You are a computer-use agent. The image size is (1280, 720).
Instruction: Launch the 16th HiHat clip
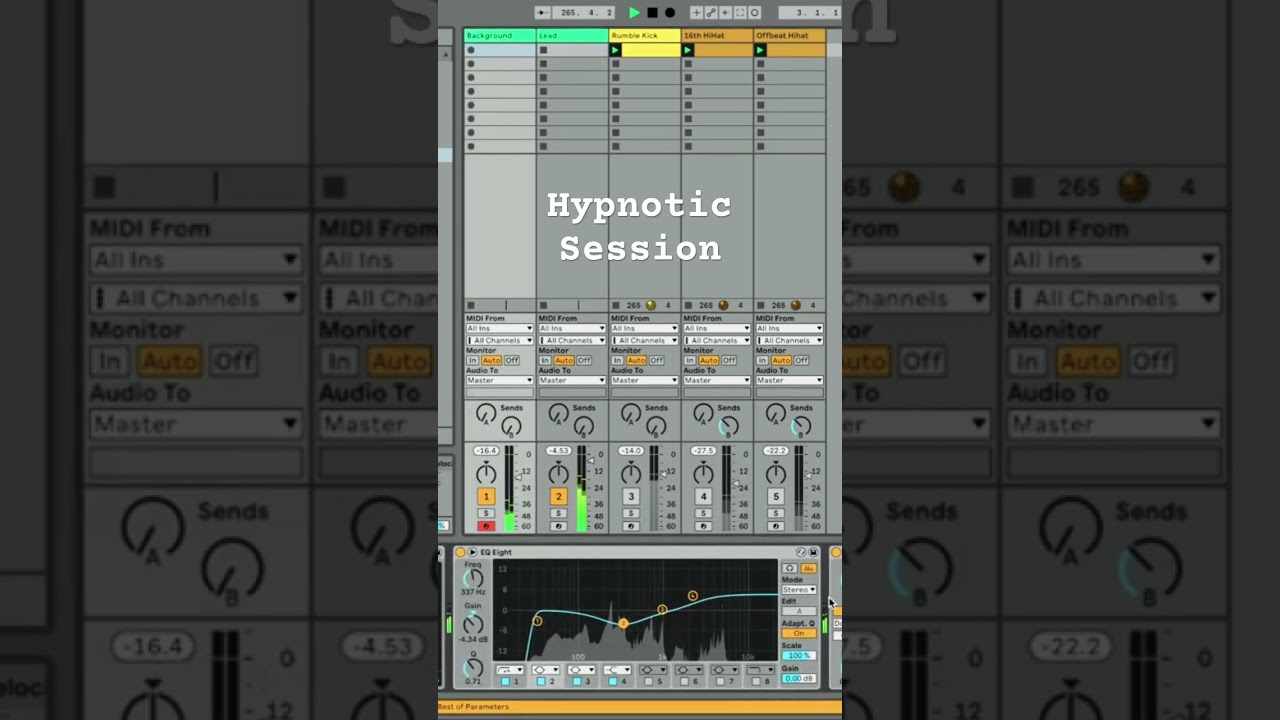[x=688, y=50]
